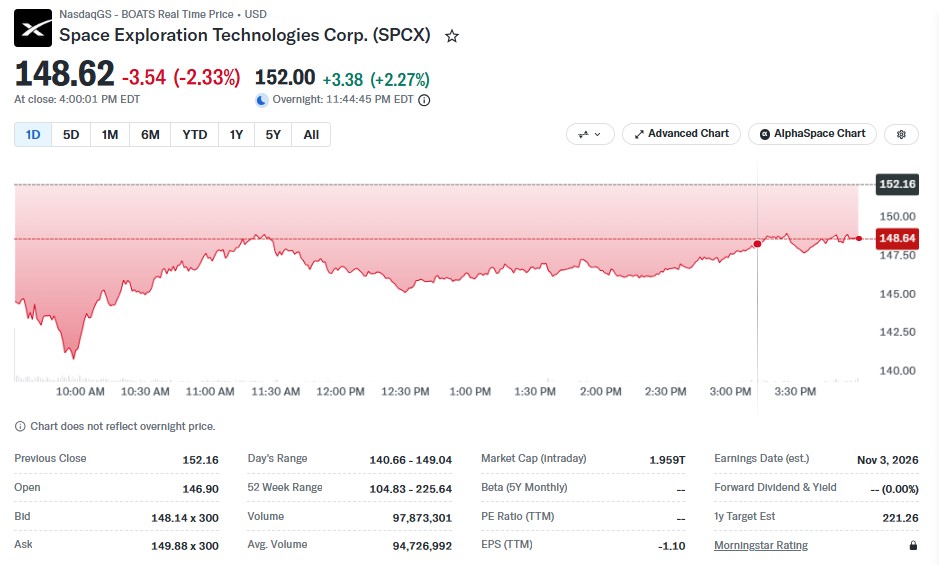Click the company name heading (SPCX)
This screenshot has width=939, height=565.
(x=245, y=35)
